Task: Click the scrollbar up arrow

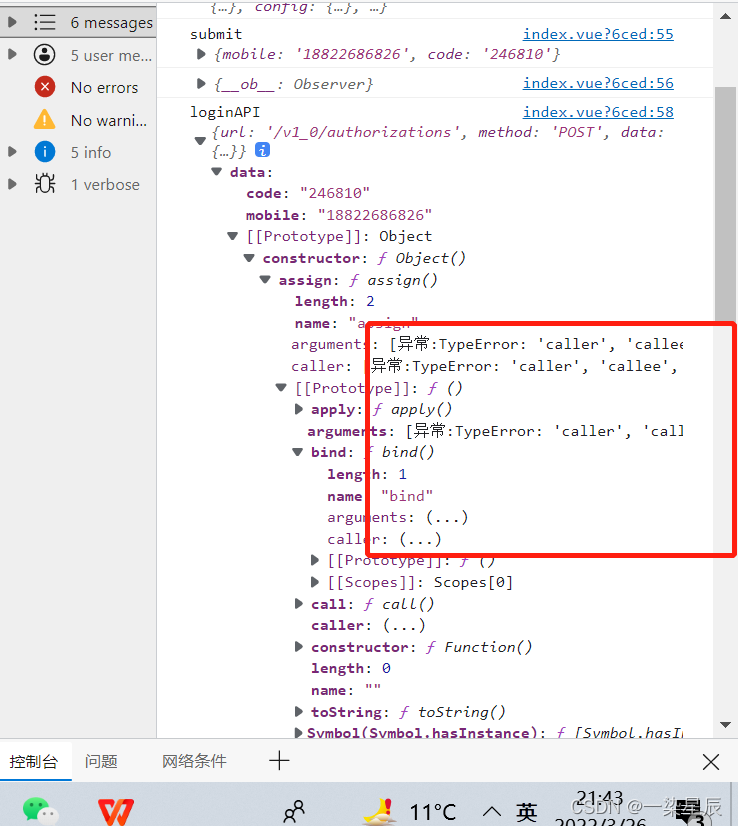Action: click(725, 16)
